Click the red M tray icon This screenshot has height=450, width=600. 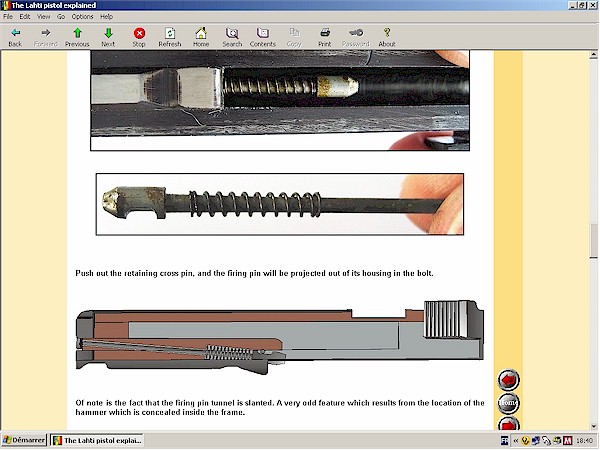tap(567, 441)
